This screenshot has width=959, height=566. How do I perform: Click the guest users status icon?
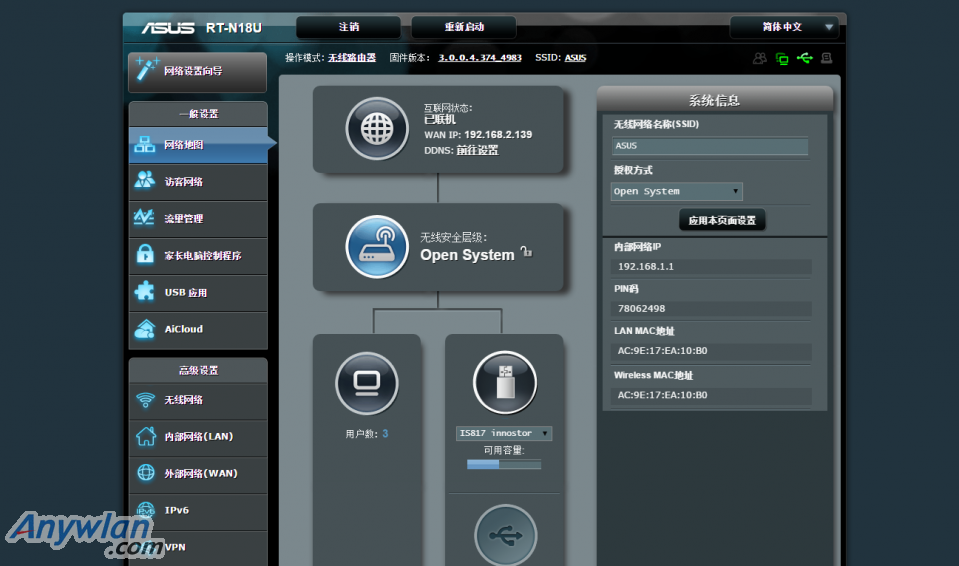(760, 58)
